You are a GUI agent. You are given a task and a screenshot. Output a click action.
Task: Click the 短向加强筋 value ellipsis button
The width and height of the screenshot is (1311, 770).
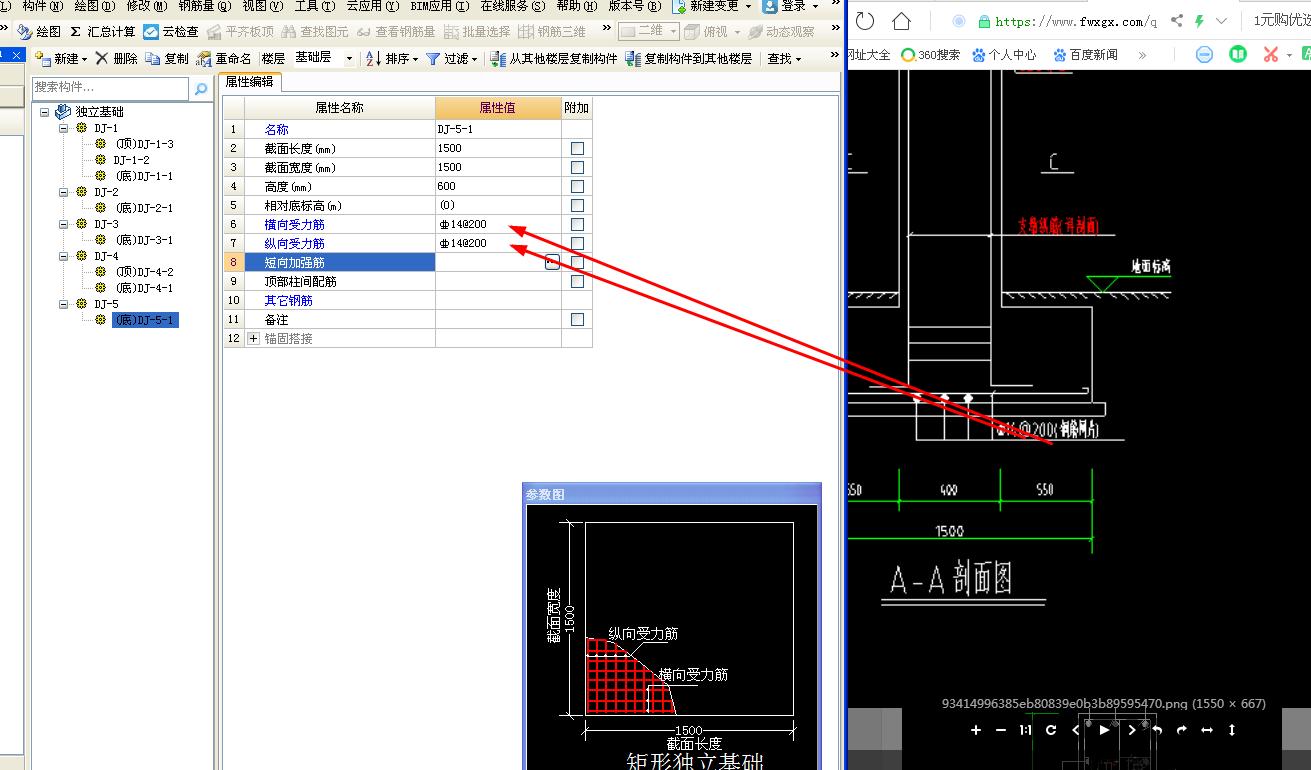(552, 262)
